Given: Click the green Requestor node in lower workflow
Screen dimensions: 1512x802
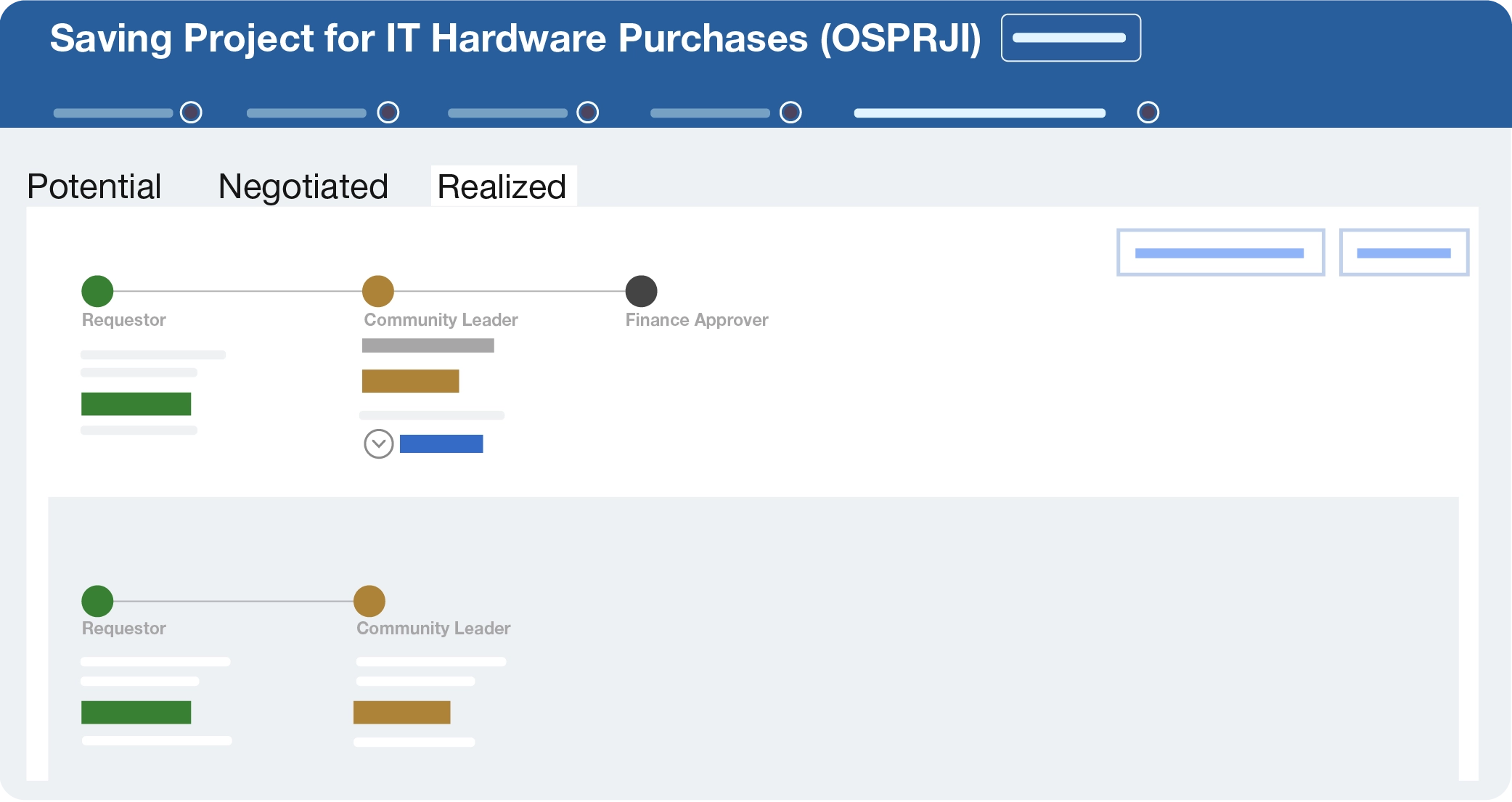Looking at the screenshot, I should (97, 601).
